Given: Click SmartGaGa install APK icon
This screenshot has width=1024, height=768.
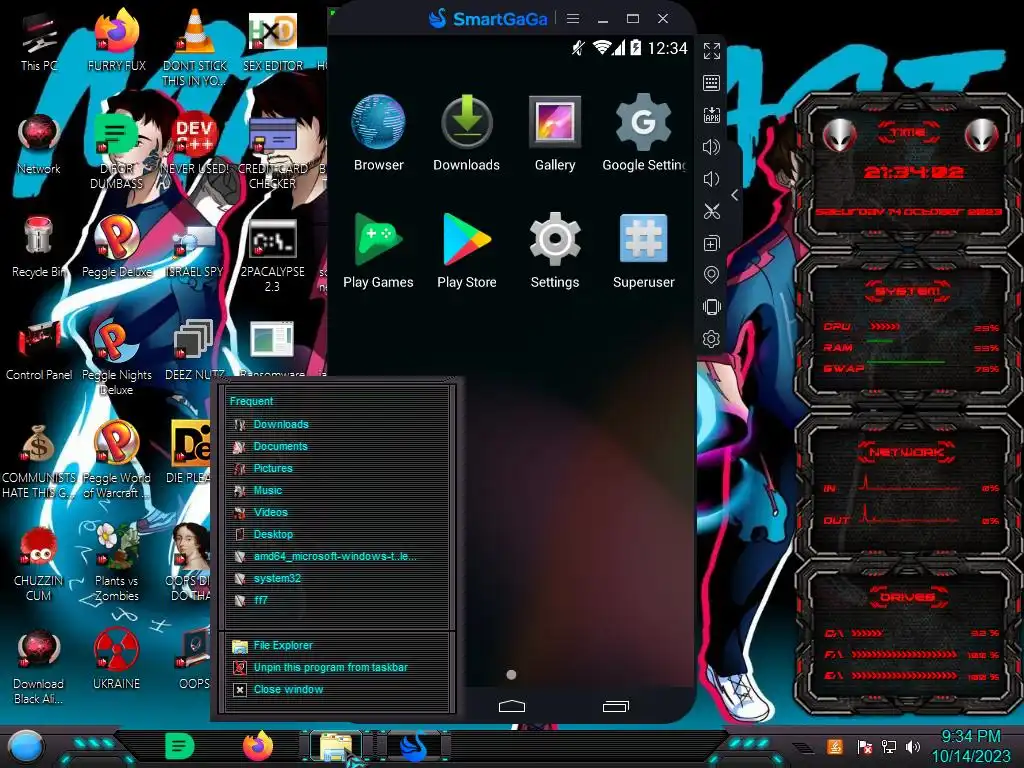Looking at the screenshot, I should pyautogui.click(x=712, y=115).
